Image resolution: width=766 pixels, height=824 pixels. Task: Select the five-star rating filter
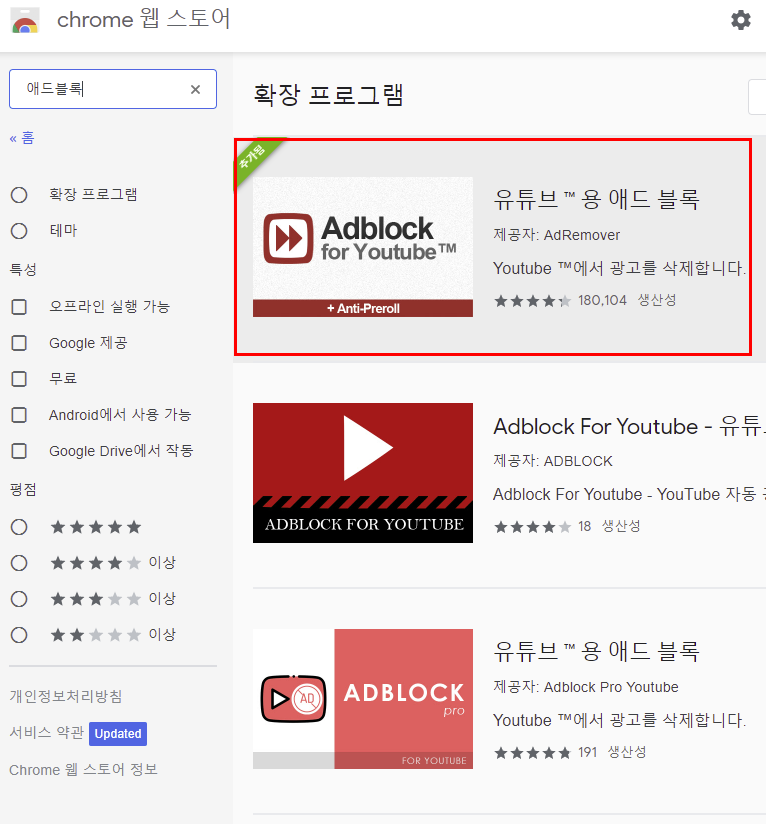(x=19, y=527)
